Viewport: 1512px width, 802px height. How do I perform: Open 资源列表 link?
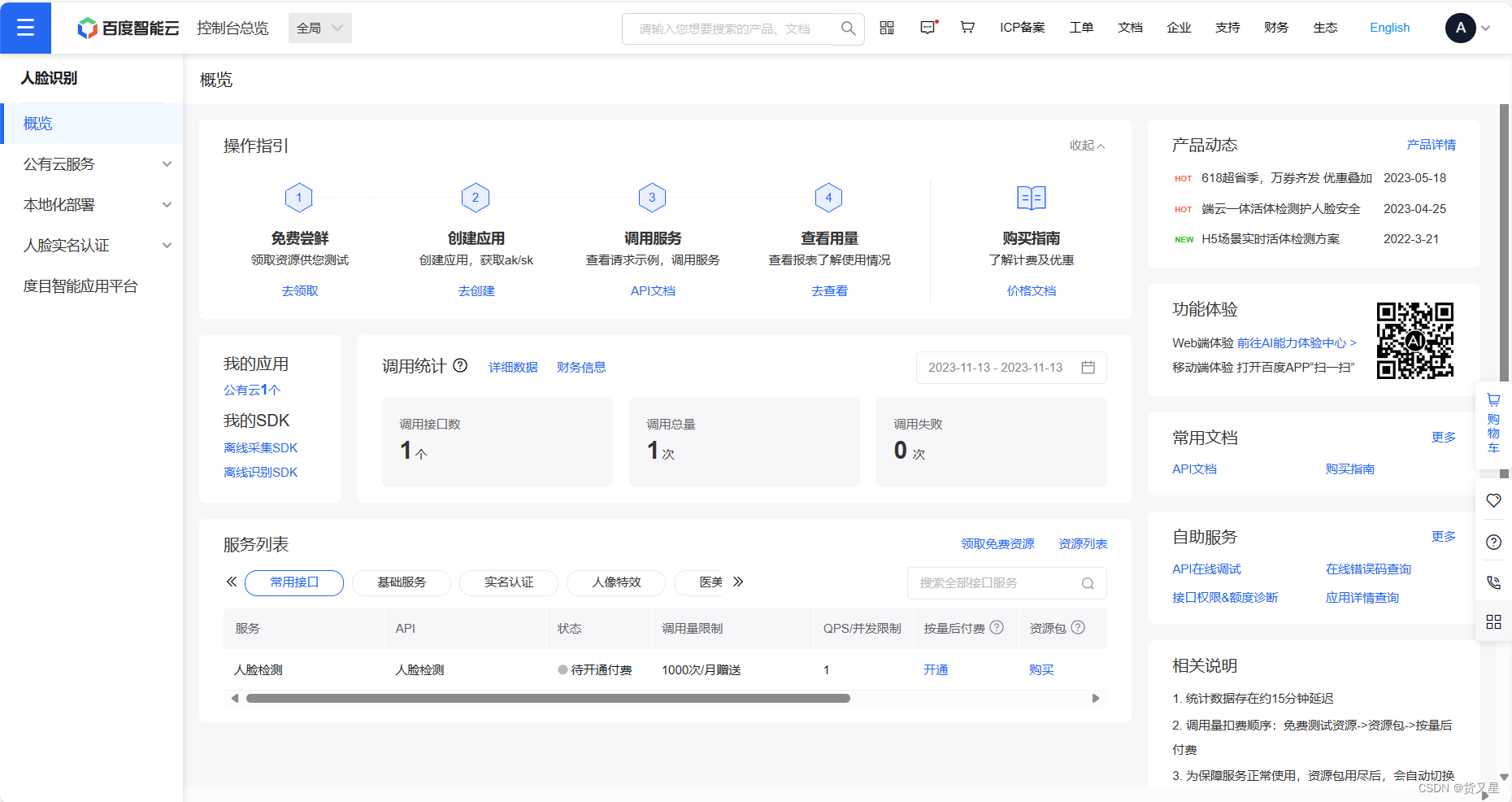coord(1083,544)
